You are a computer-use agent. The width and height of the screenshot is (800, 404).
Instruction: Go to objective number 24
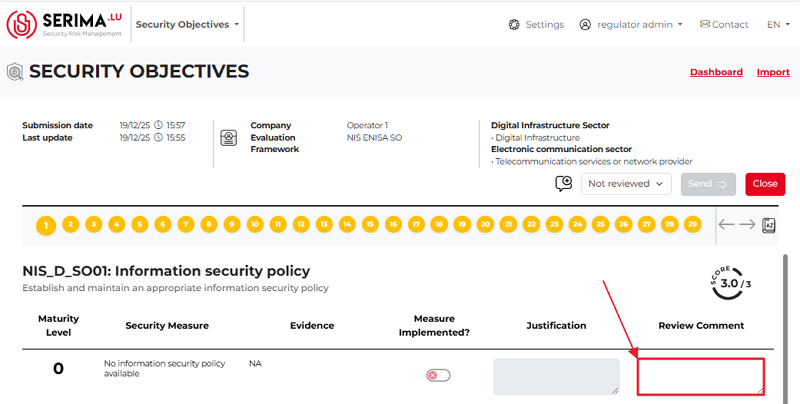click(578, 224)
